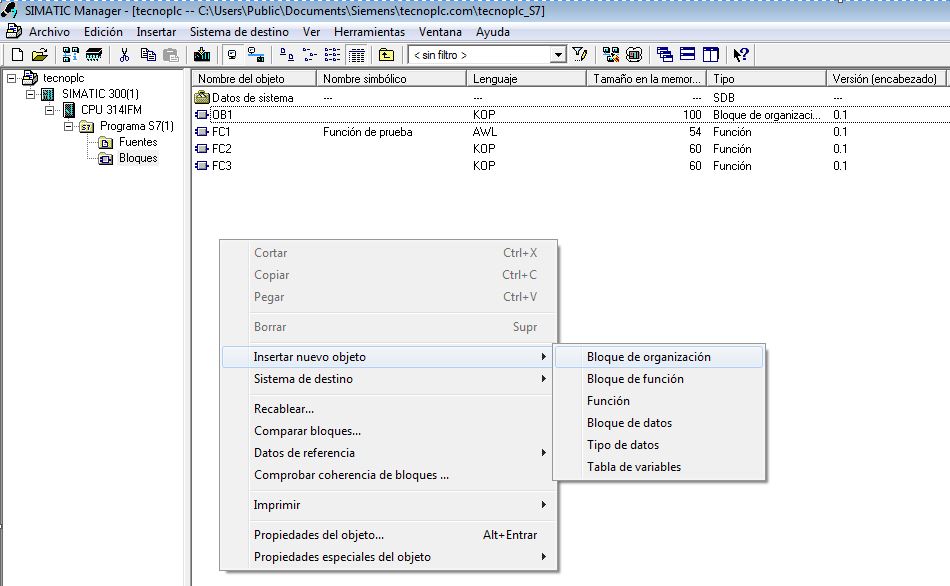Open the Herramientas menu
Image resolution: width=950 pixels, height=586 pixels.
(x=369, y=31)
